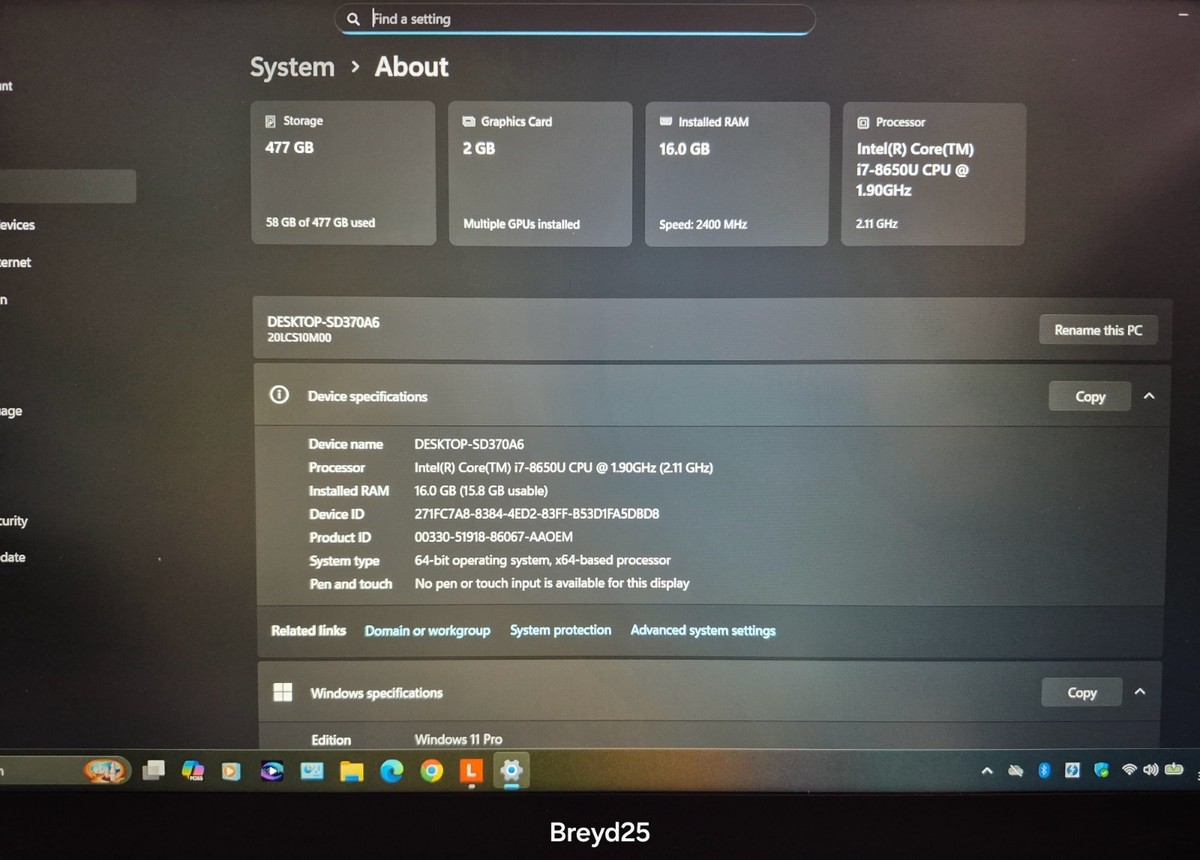
Task: Open Windows Security shield tray icon
Action: [x=1101, y=770]
